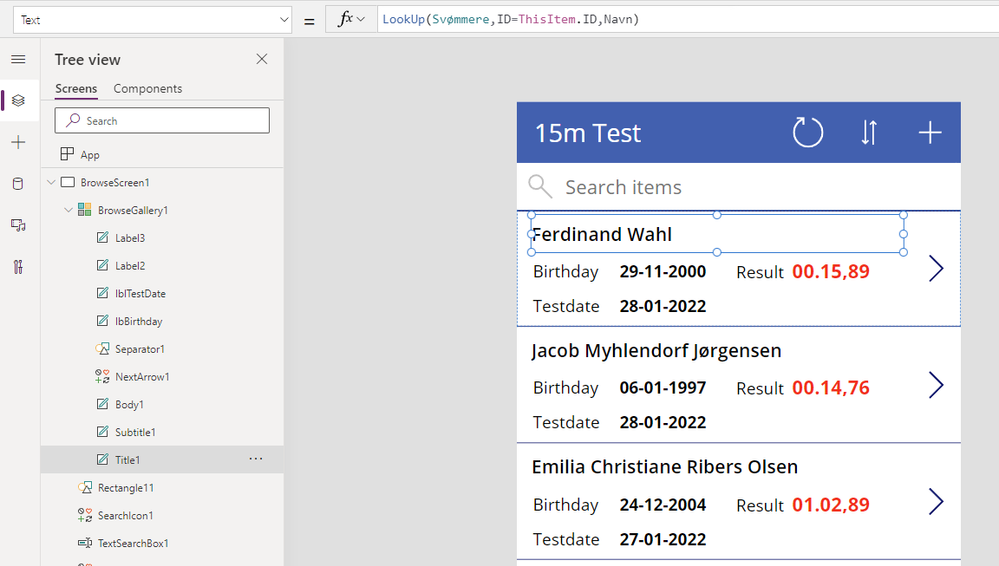Close the Tree view panel
Screen dimensions: 999x566
262,59
